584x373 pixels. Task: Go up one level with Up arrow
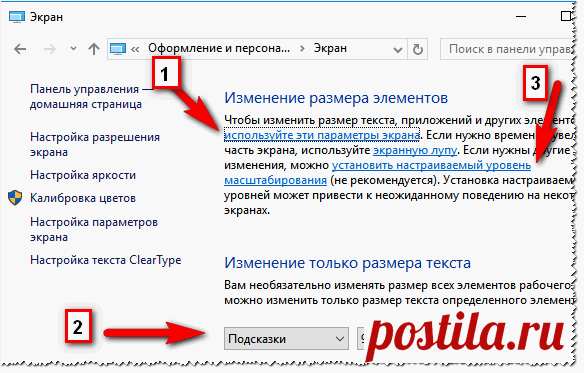tap(94, 49)
